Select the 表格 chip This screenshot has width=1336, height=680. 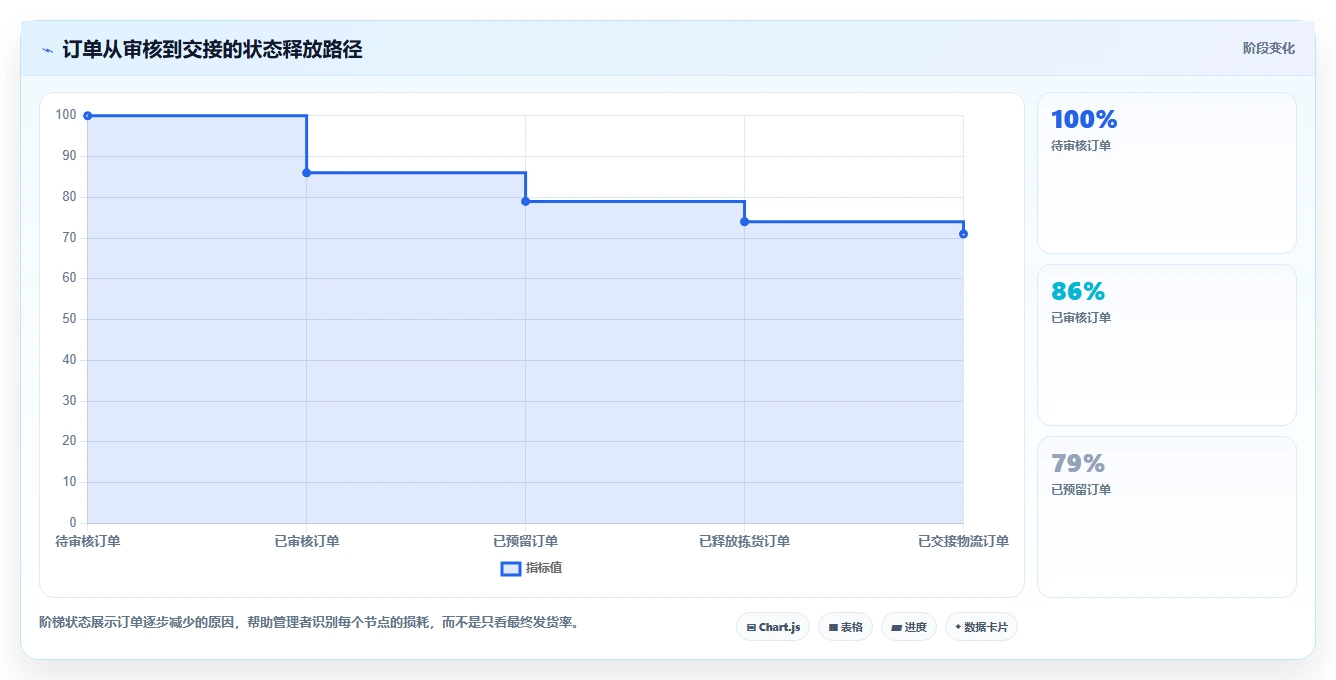click(845, 627)
